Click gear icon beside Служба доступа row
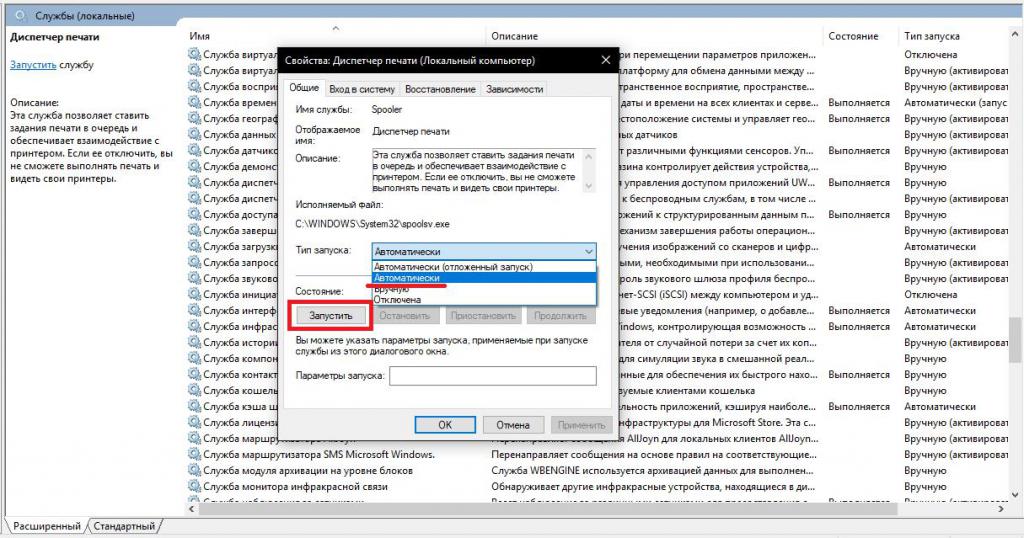Screen dimensions: 1024x538 coord(195,214)
